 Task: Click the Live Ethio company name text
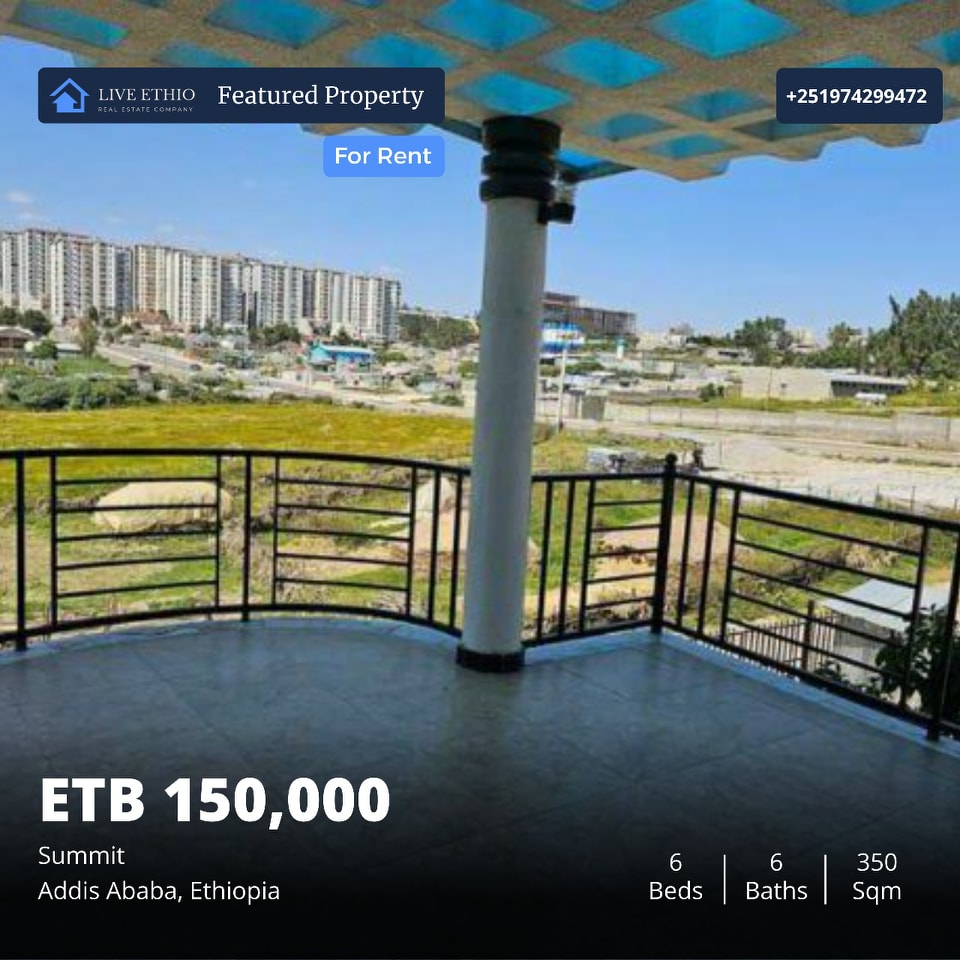[146, 94]
